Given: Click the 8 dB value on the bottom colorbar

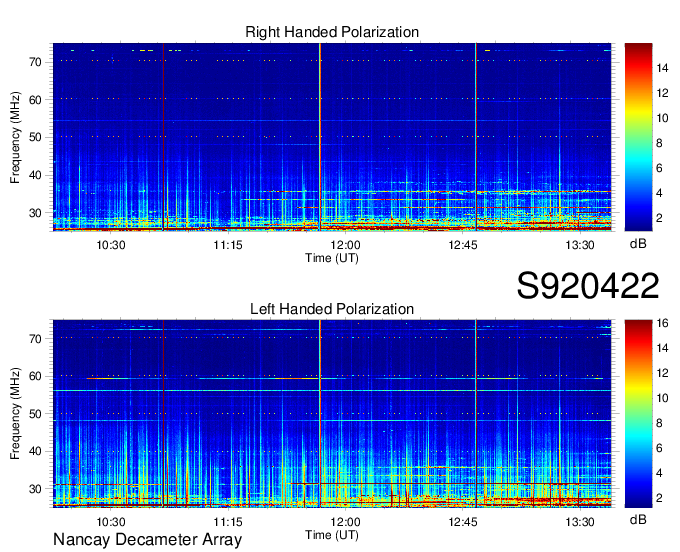Looking at the screenshot, I should coord(659,423).
